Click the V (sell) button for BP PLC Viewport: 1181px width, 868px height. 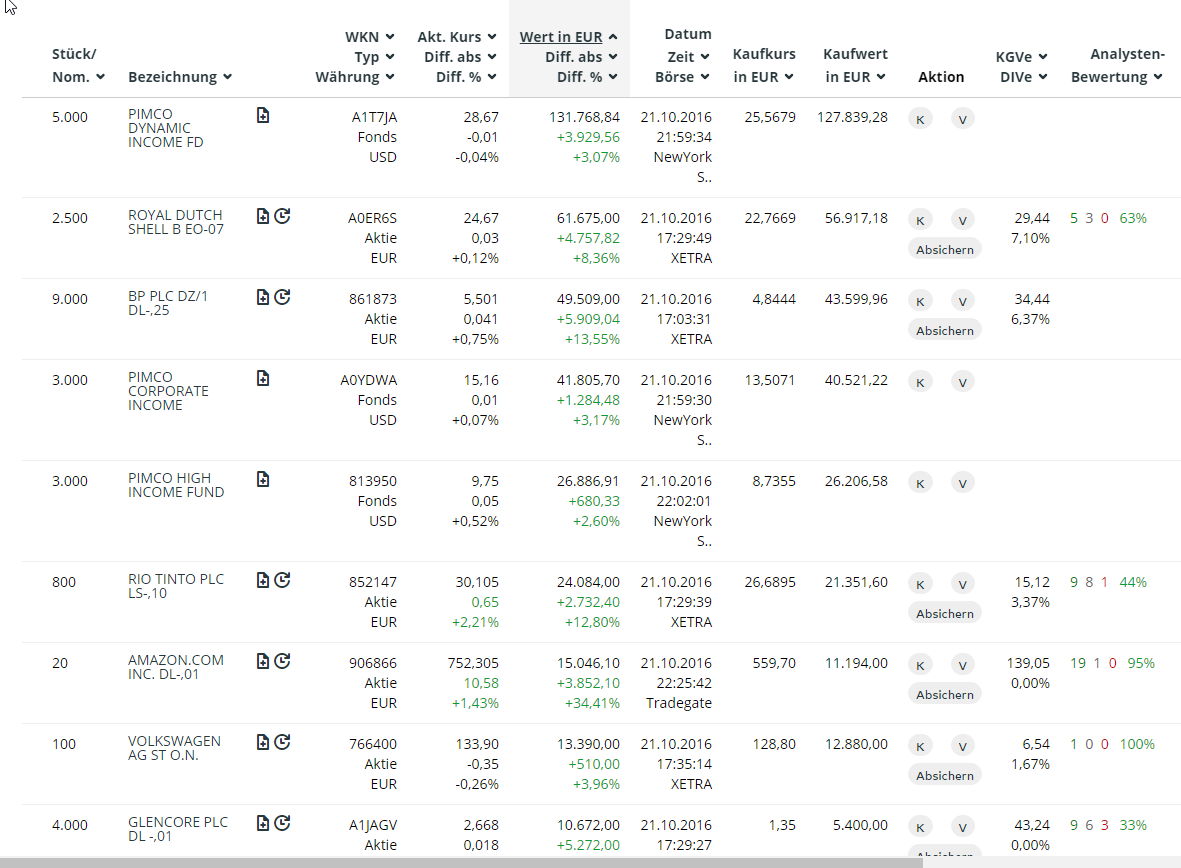click(x=961, y=301)
